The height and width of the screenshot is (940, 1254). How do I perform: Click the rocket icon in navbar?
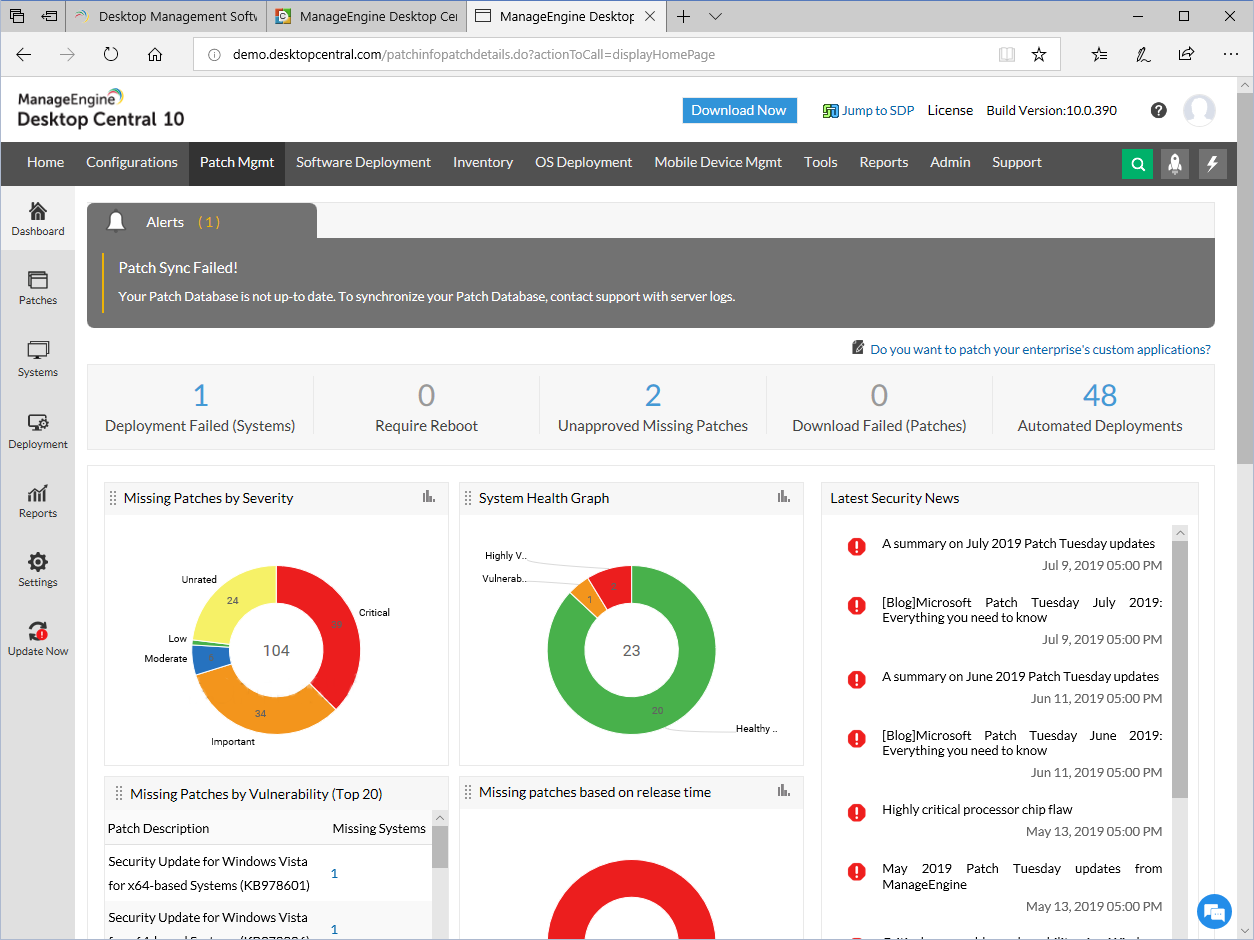pyautogui.click(x=1175, y=164)
